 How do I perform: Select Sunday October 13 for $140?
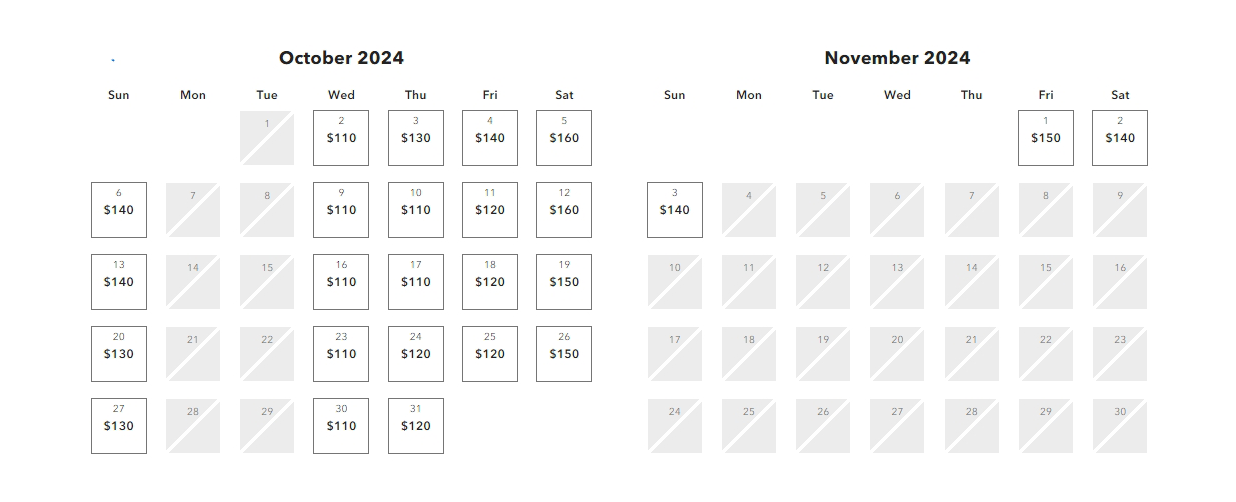click(x=119, y=282)
